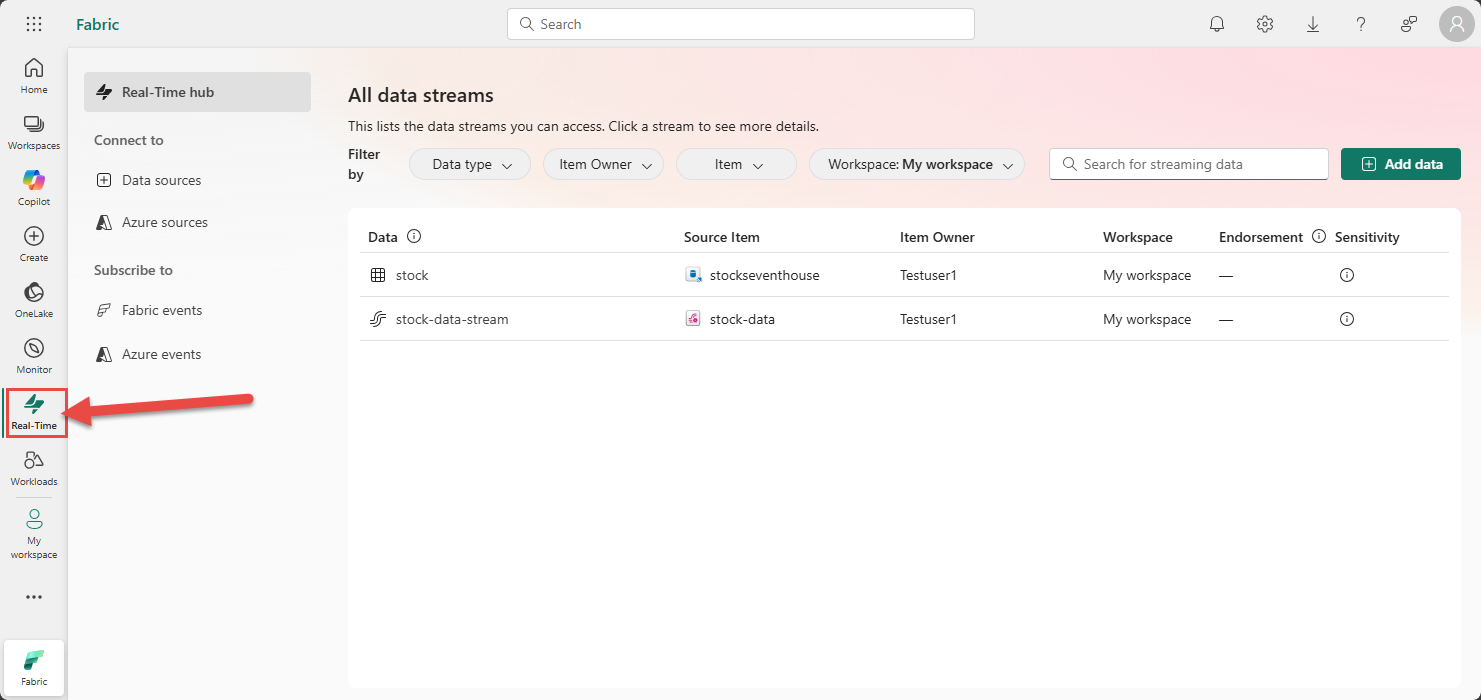Open the app launcher grid icon

[x=34, y=24]
